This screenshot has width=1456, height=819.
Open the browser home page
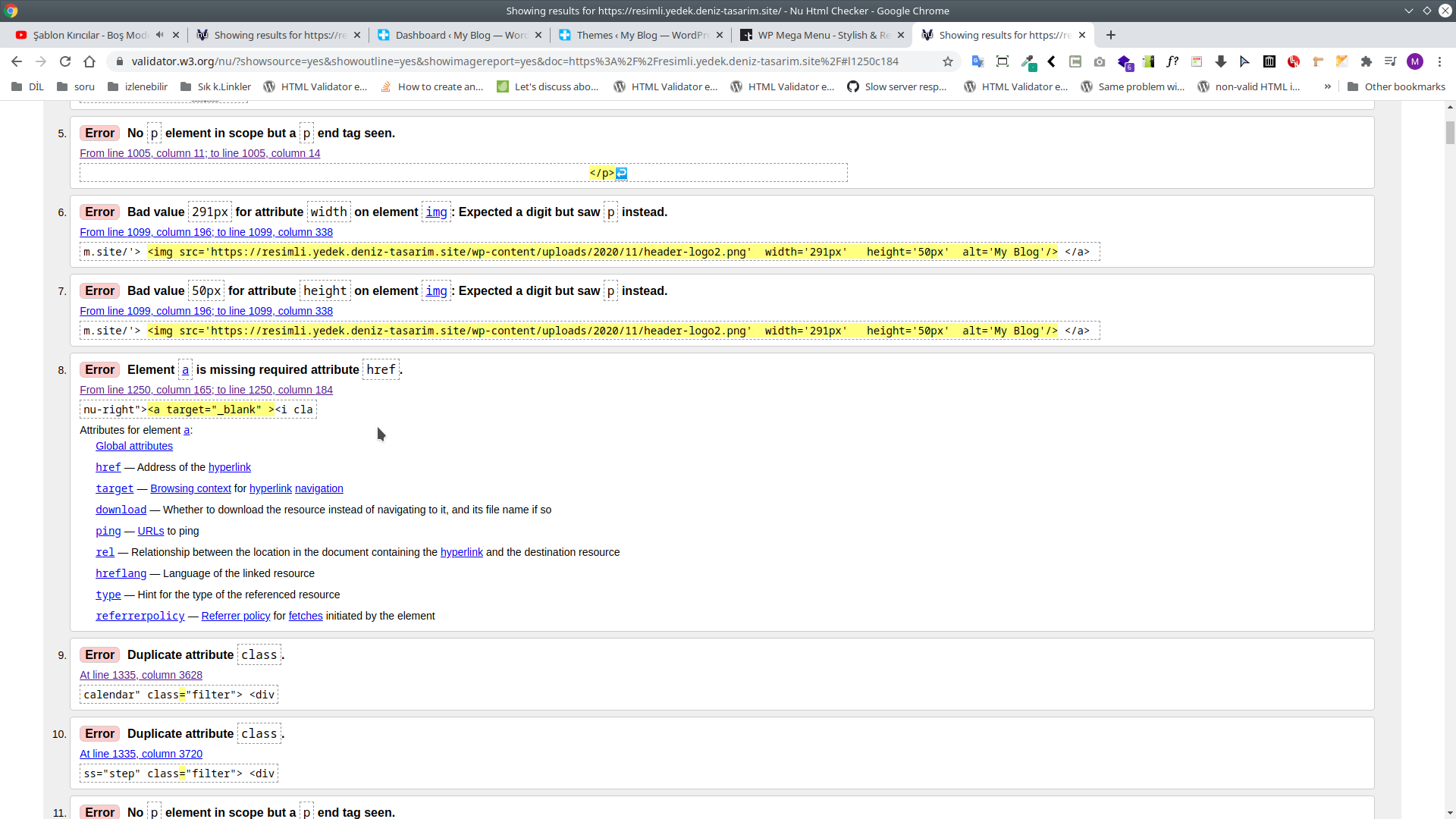click(x=89, y=61)
